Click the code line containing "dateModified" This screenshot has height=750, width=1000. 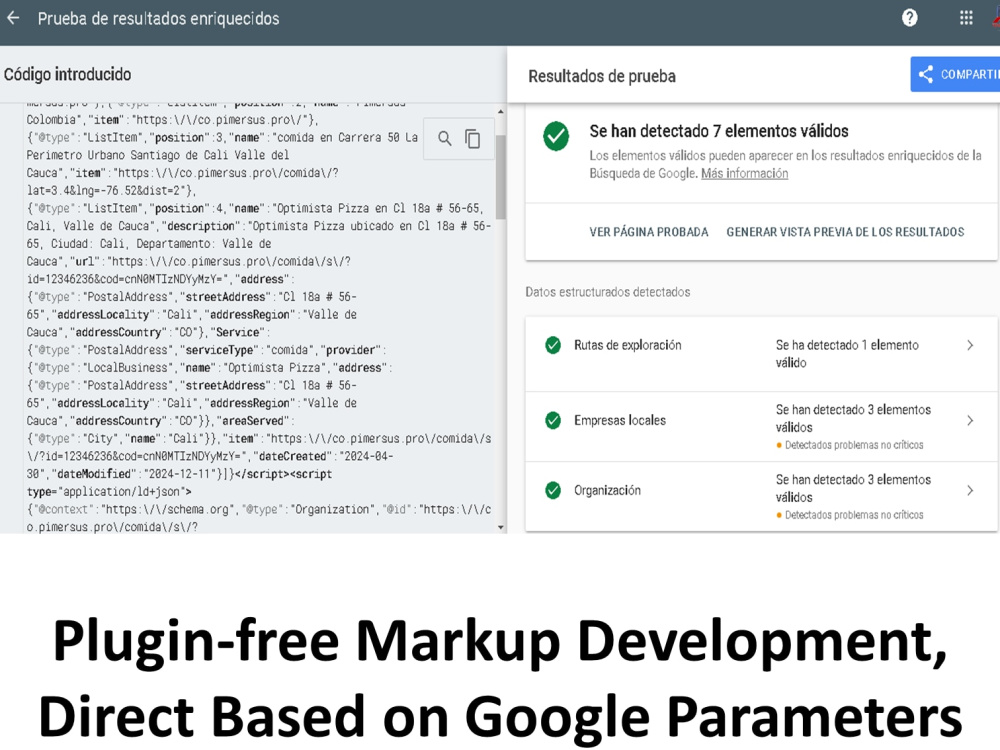pos(179,474)
